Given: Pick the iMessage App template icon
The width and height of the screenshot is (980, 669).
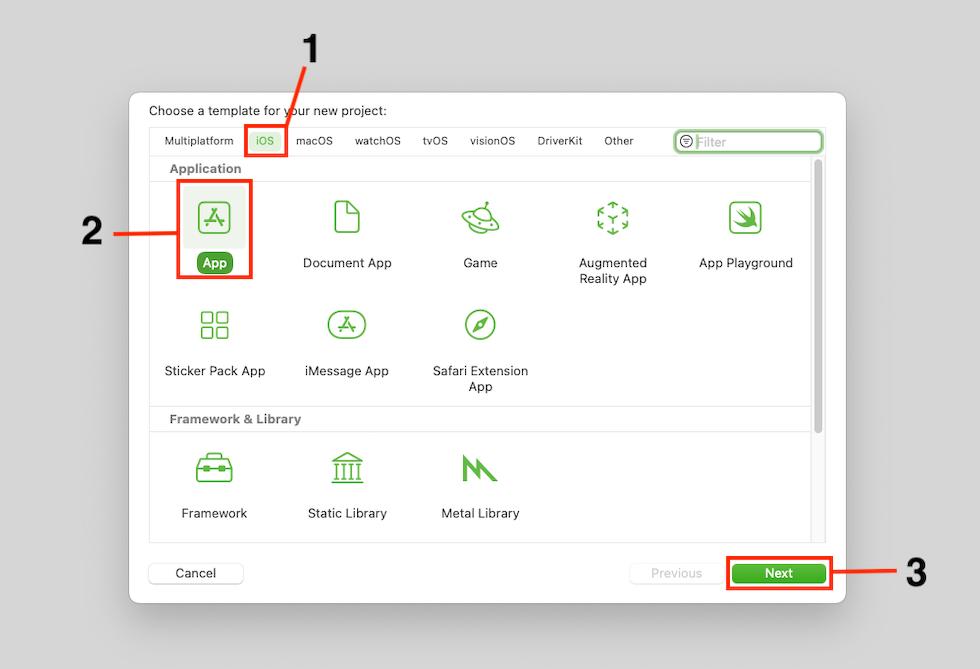Looking at the screenshot, I should [x=347, y=324].
